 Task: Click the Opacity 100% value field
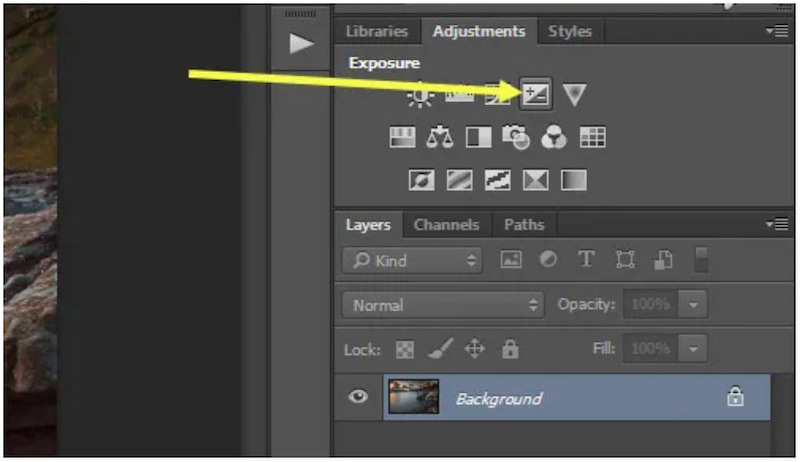651,305
